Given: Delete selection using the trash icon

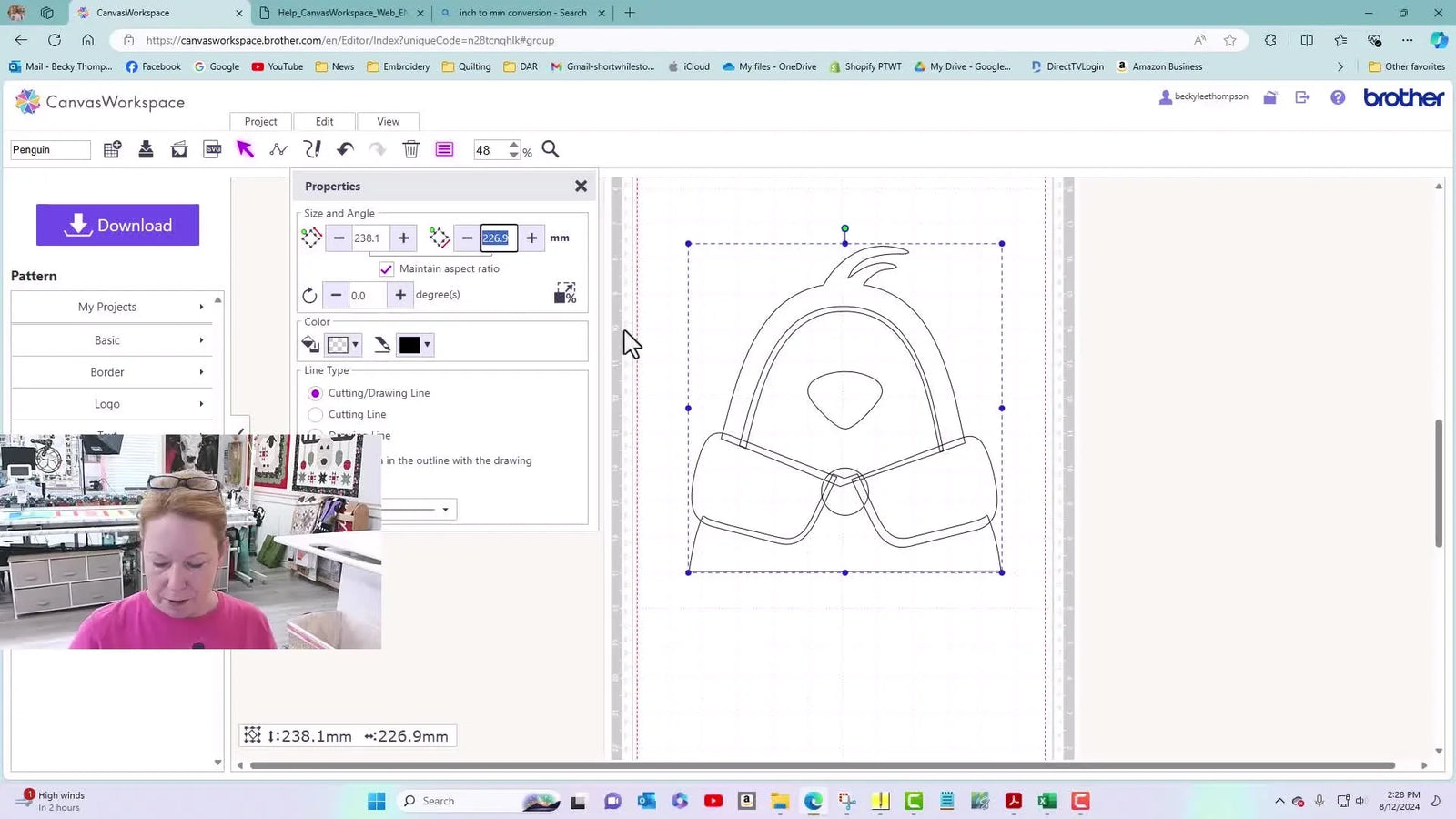Looking at the screenshot, I should pos(410,149).
